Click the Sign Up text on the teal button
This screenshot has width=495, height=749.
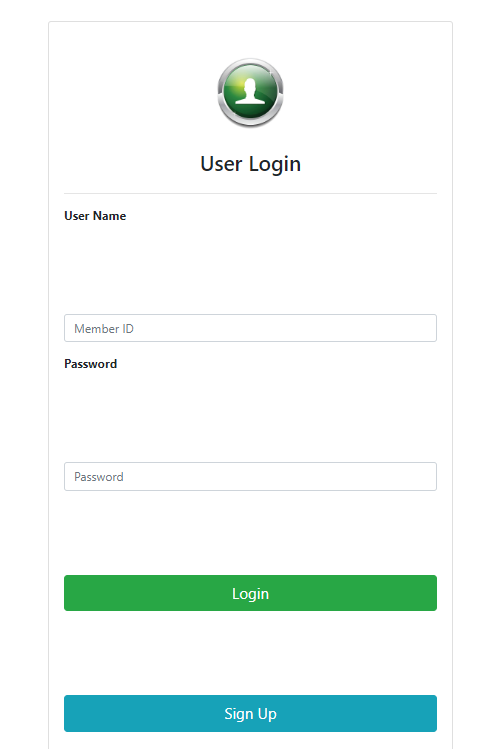pos(250,714)
